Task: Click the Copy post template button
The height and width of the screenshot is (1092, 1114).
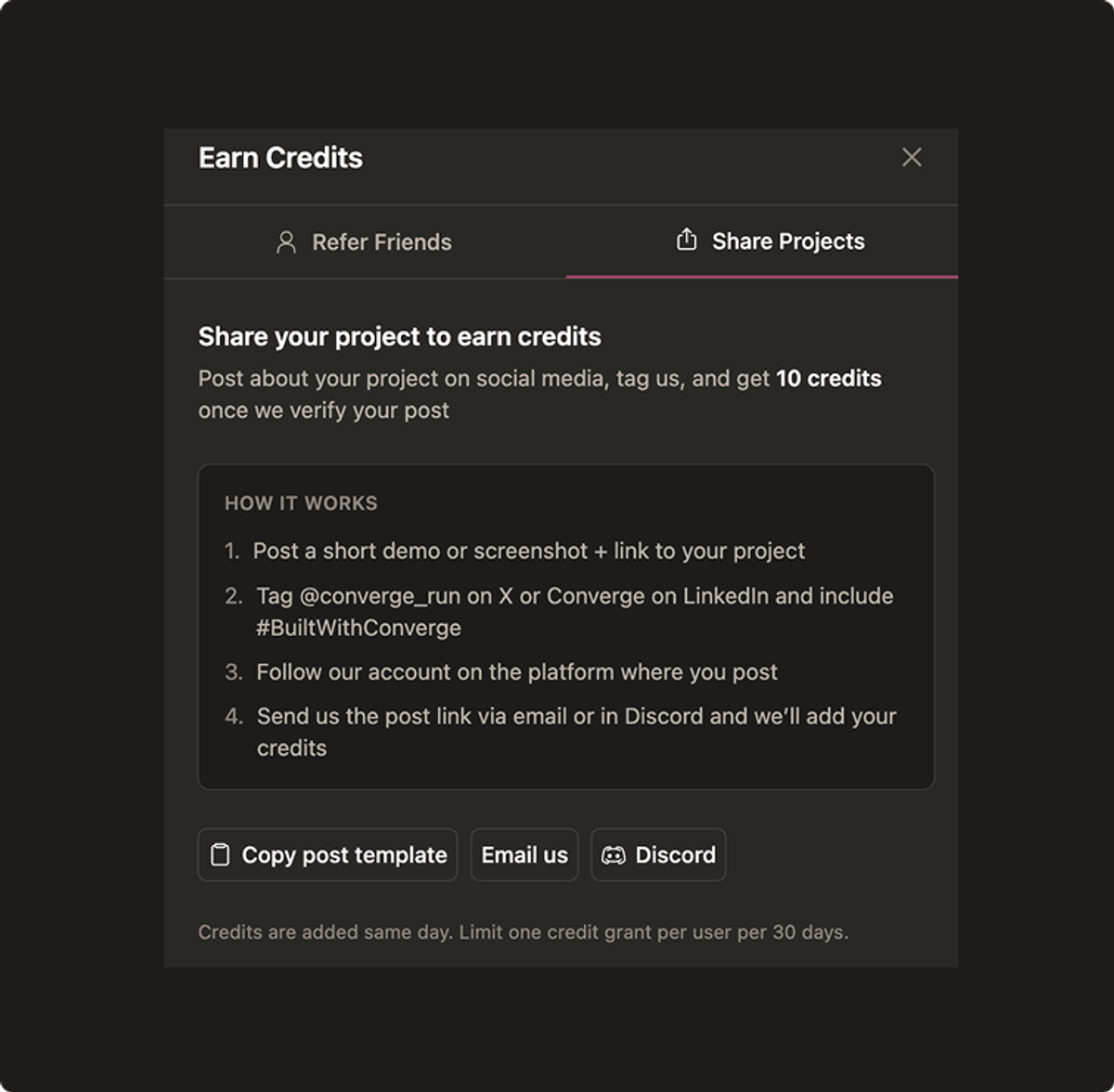Action: [x=327, y=854]
